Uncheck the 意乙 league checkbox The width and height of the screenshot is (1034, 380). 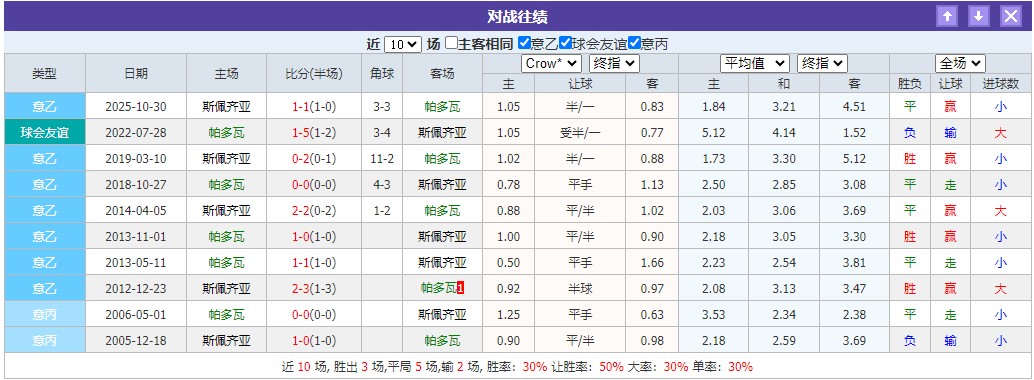(x=524, y=44)
